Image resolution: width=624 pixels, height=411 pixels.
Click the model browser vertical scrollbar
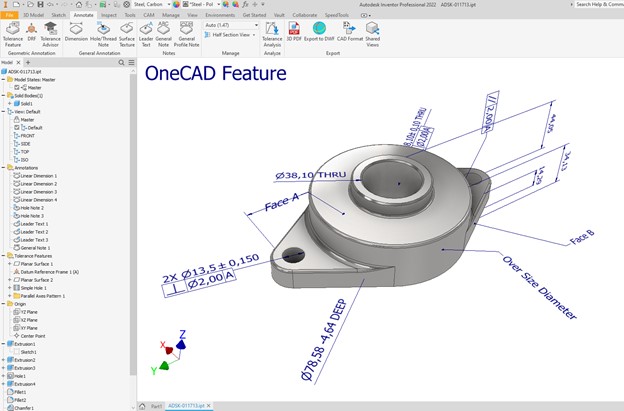point(133,224)
